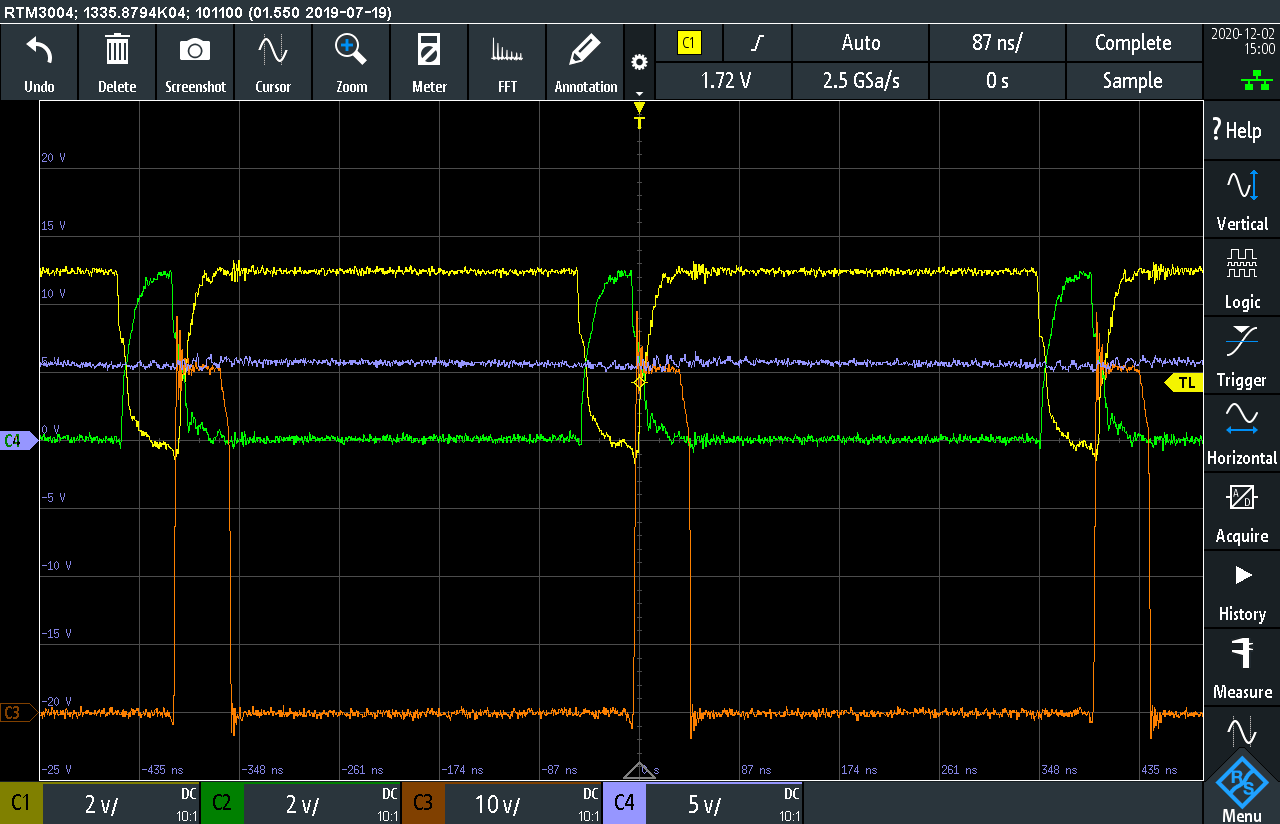
Task: Toggle channel C1 button
Action: click(21, 803)
